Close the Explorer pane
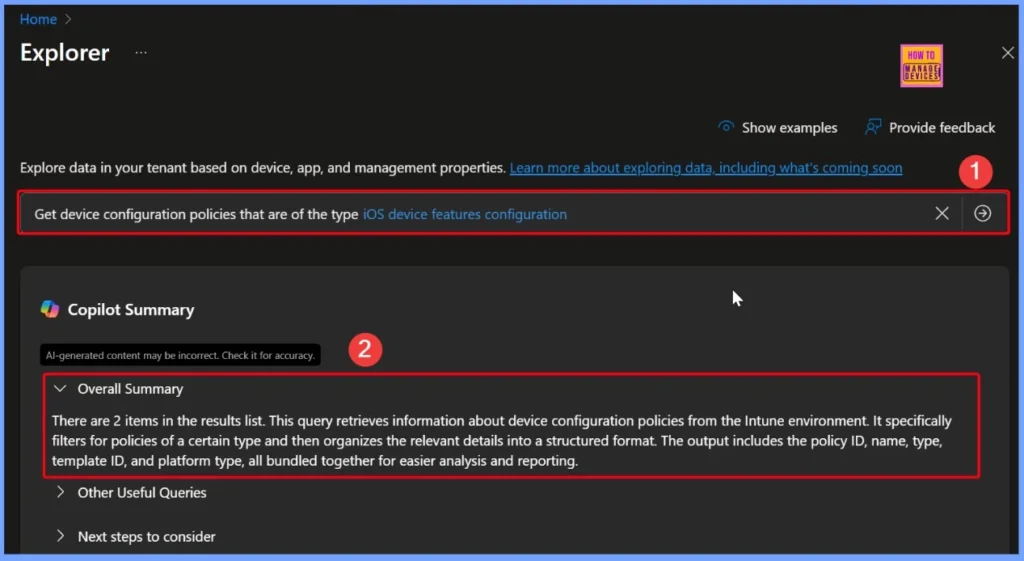The width and height of the screenshot is (1024, 561). [x=1008, y=53]
